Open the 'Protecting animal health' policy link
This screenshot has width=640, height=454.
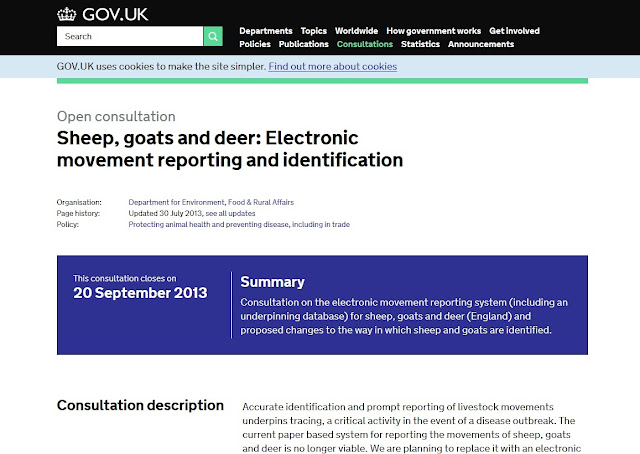[x=239, y=224]
